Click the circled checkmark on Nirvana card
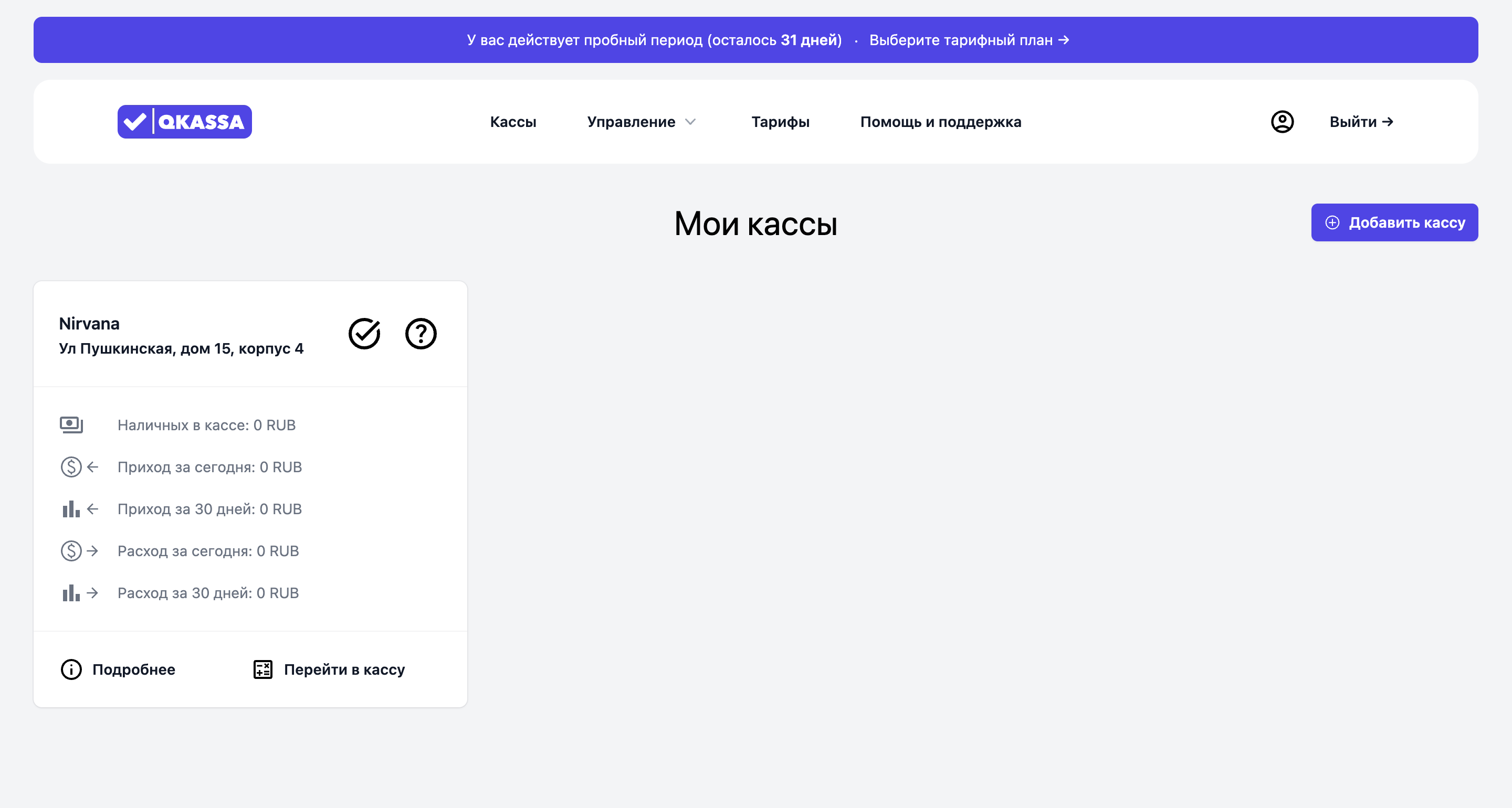The width and height of the screenshot is (1512, 808). tap(364, 334)
